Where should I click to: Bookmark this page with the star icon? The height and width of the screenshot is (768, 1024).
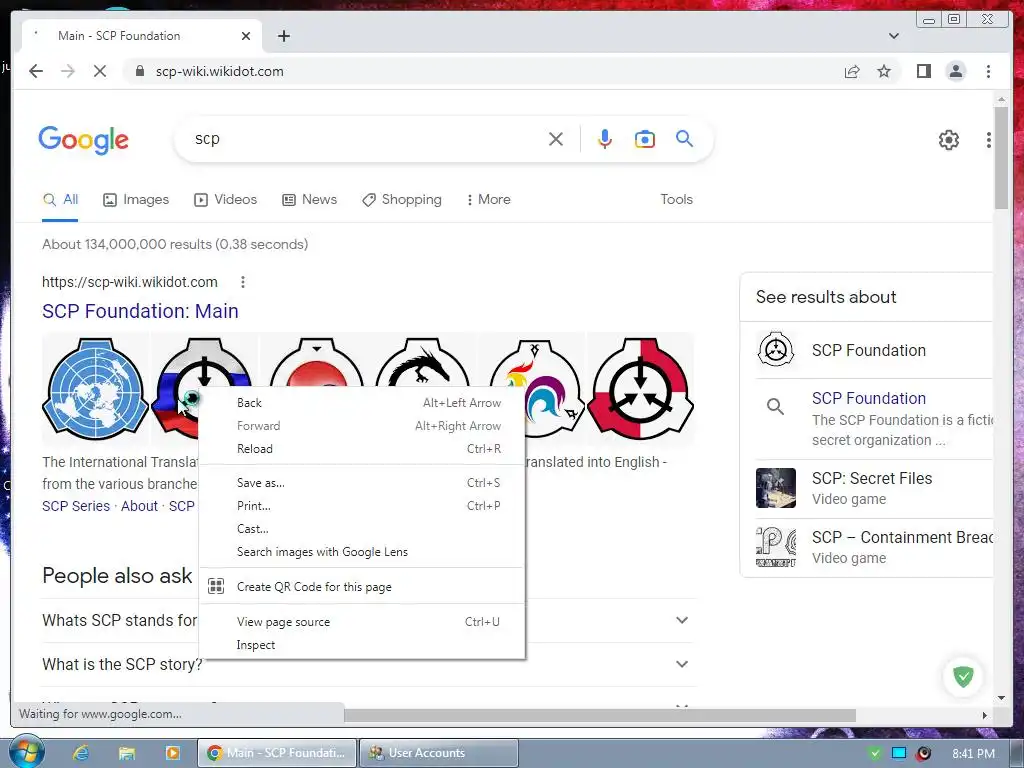tap(884, 71)
